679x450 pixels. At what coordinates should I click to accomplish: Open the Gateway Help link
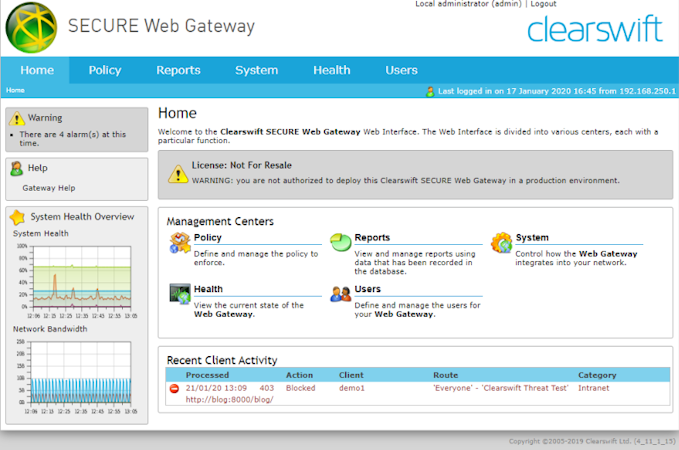(x=49, y=188)
